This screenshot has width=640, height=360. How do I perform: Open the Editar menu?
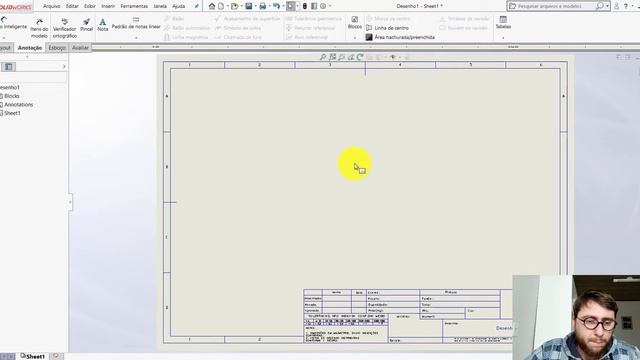(72, 6)
